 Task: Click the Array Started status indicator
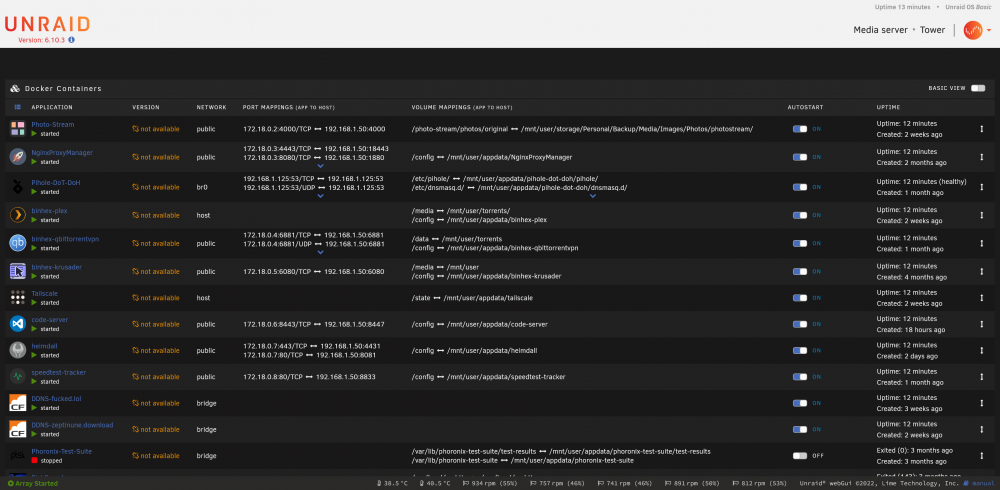pos(33,484)
